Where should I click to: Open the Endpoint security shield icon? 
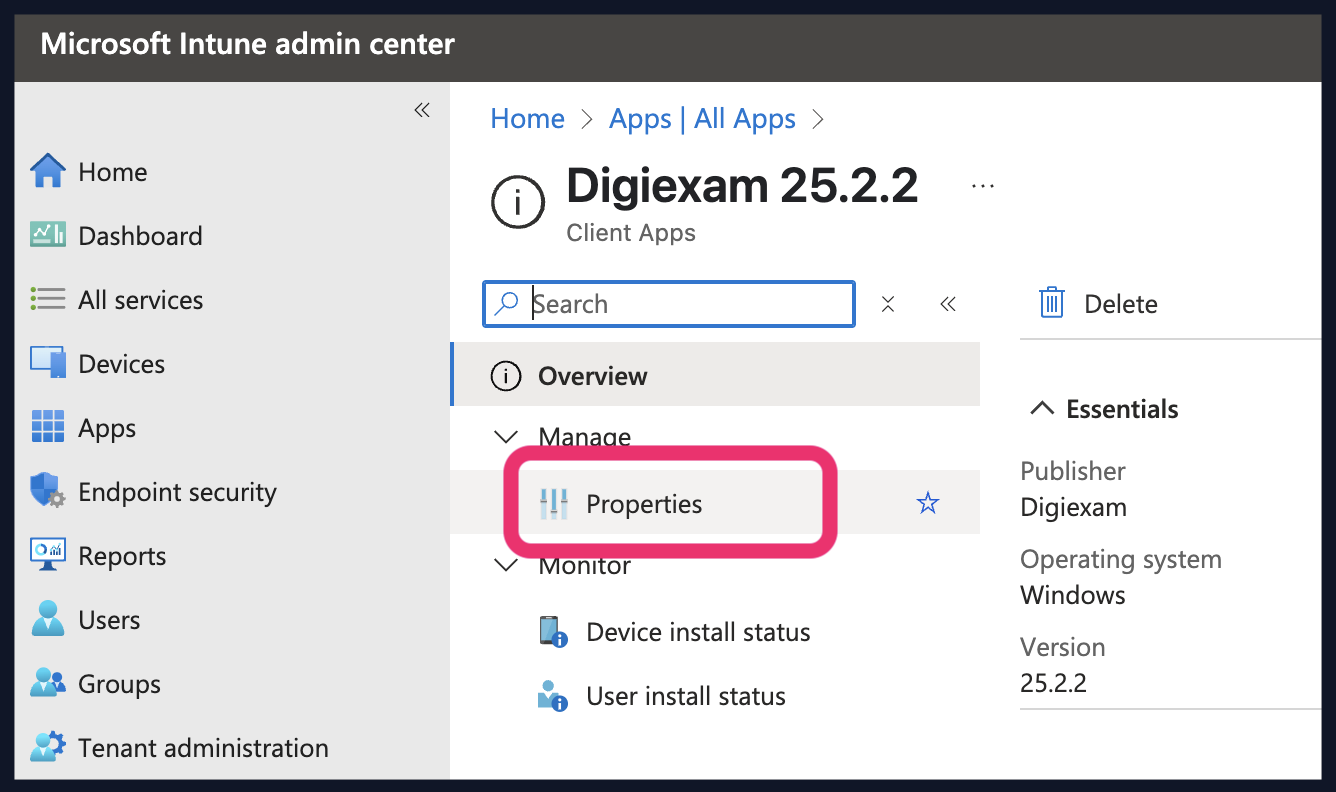48,492
